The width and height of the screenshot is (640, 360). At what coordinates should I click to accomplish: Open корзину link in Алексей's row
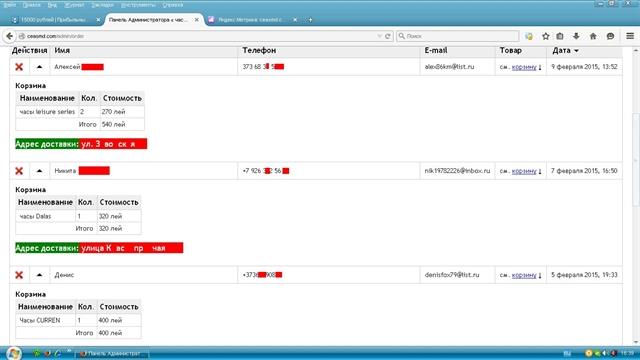click(524, 67)
